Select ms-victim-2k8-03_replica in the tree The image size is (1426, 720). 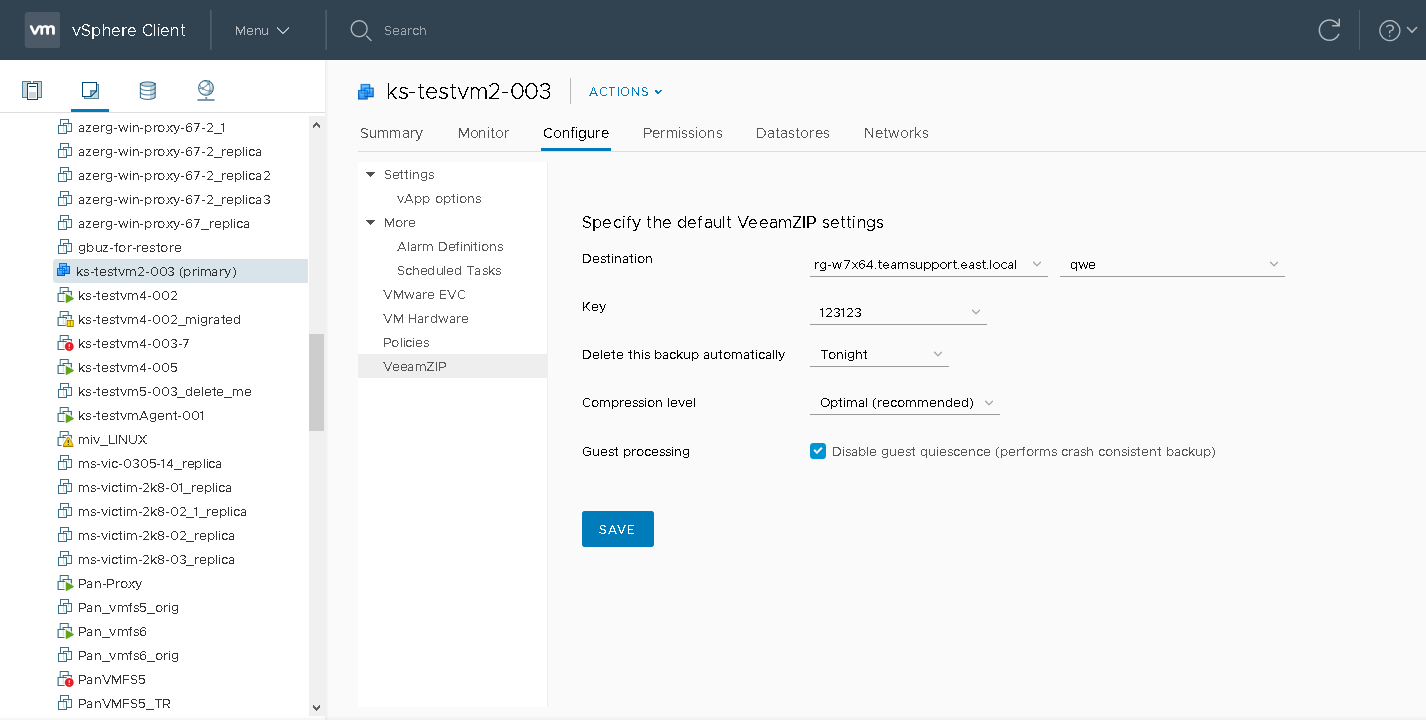[156, 559]
